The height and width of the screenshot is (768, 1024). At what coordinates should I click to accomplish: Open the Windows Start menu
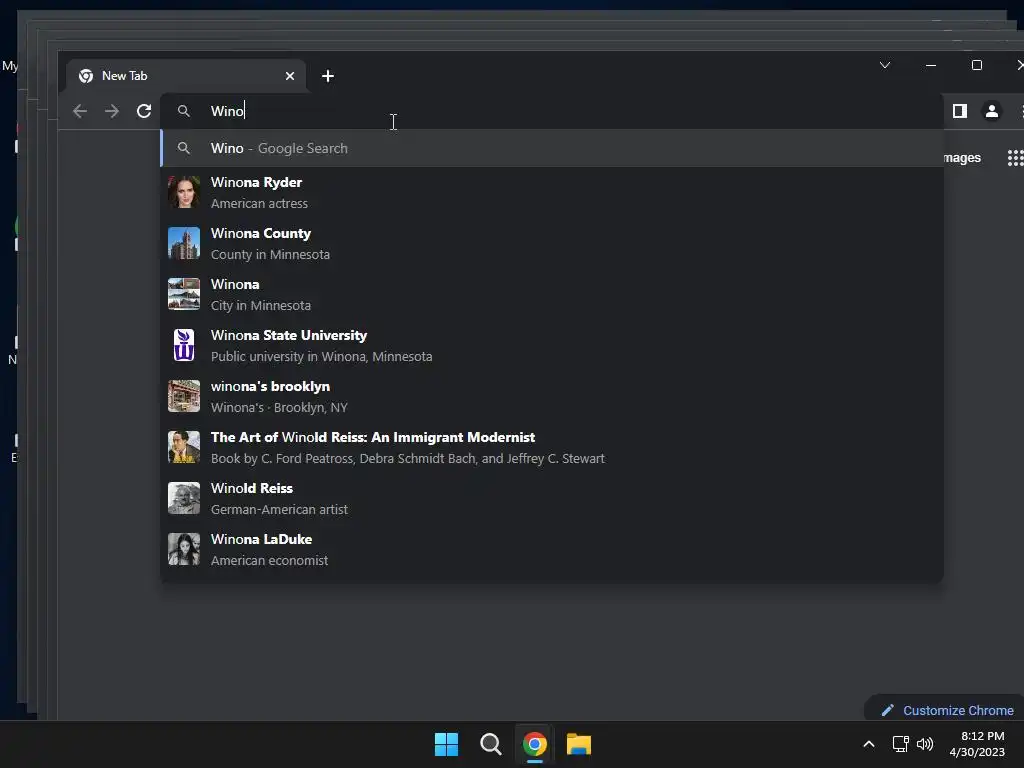(x=447, y=744)
